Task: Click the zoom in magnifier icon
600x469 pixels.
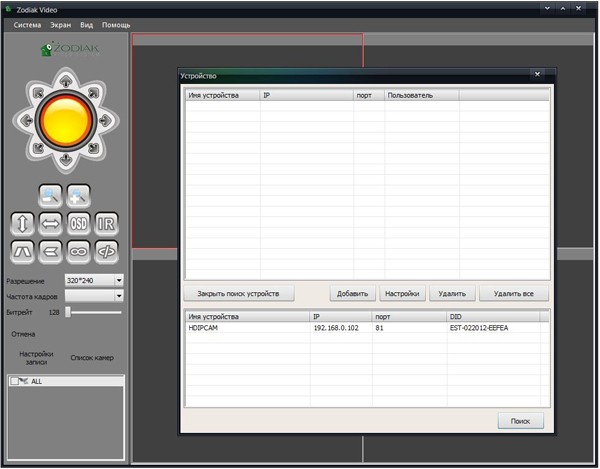Action: [79, 195]
